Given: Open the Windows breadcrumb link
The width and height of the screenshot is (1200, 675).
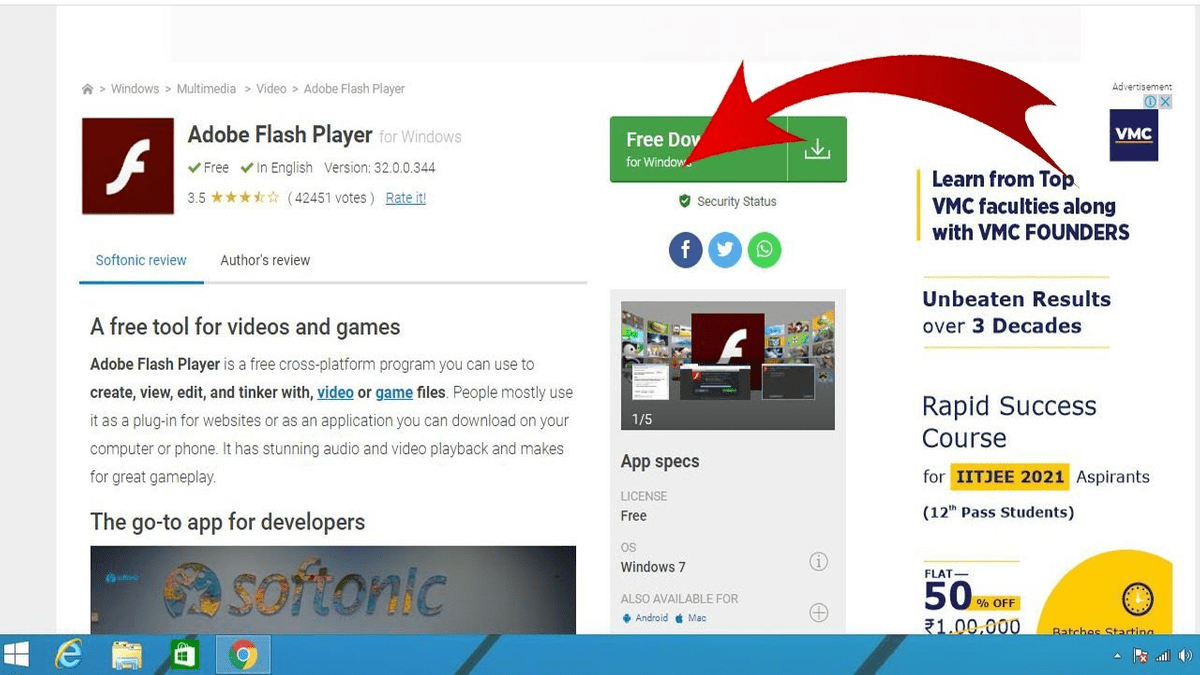Looking at the screenshot, I should click(135, 89).
